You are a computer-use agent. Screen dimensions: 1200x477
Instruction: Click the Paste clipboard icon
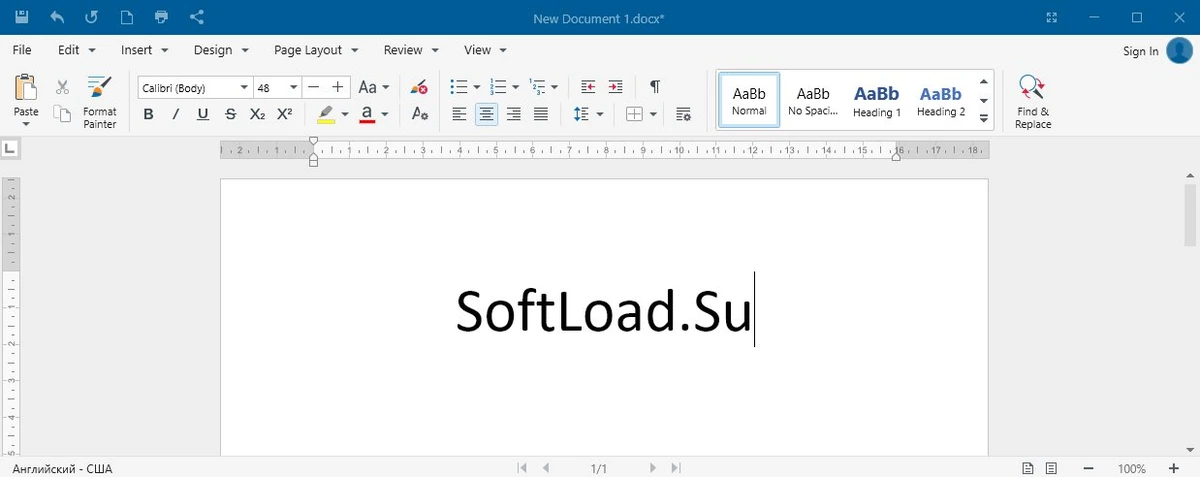tap(26, 88)
